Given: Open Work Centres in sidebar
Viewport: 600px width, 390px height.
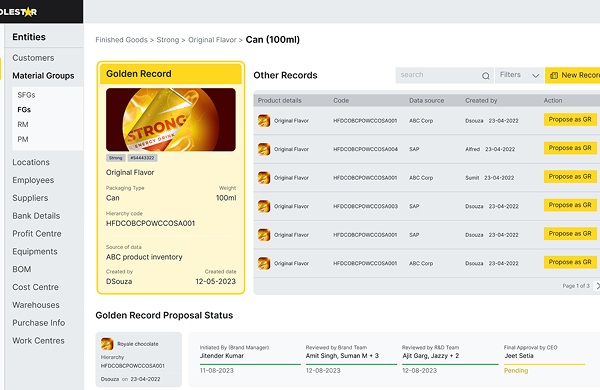Looking at the screenshot, I should [38, 341].
